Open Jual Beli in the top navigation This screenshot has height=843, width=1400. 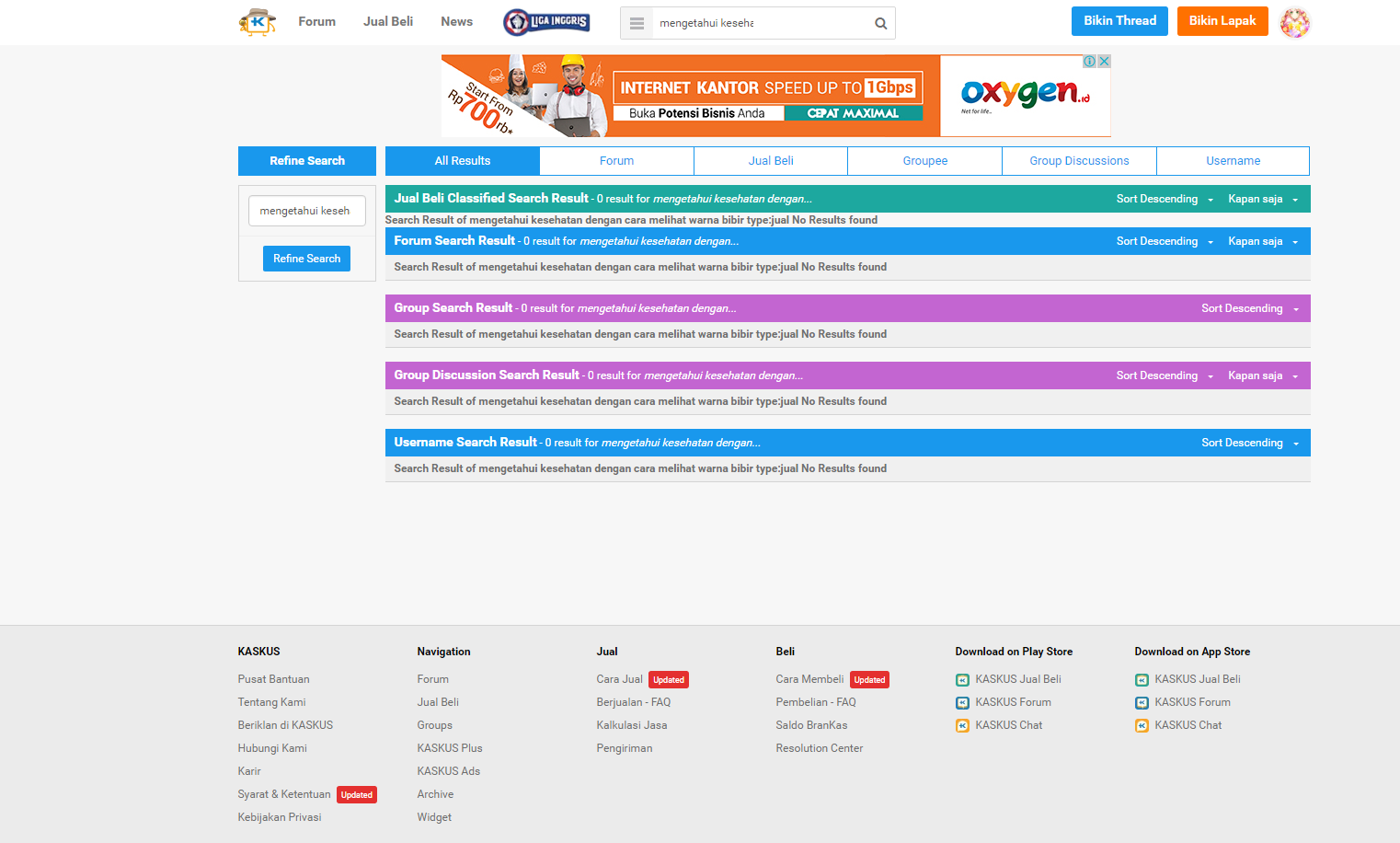388,21
